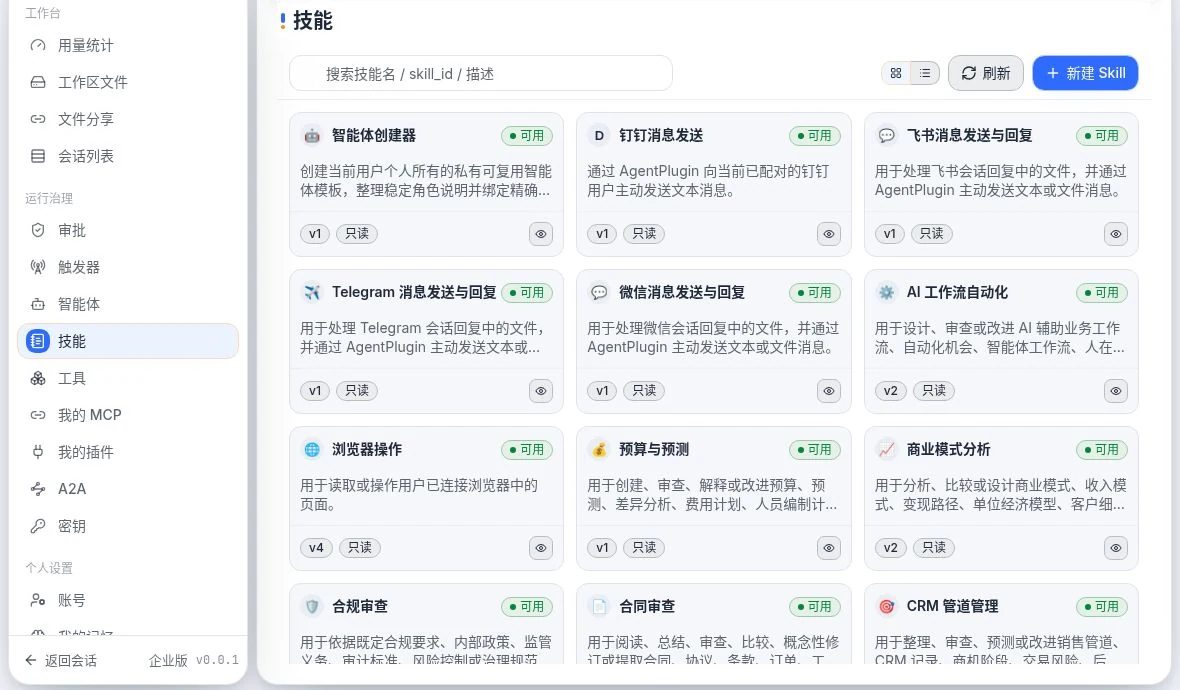Toggle eye icon on 浏览器操作 card
This screenshot has height=690, width=1180.
click(541, 548)
